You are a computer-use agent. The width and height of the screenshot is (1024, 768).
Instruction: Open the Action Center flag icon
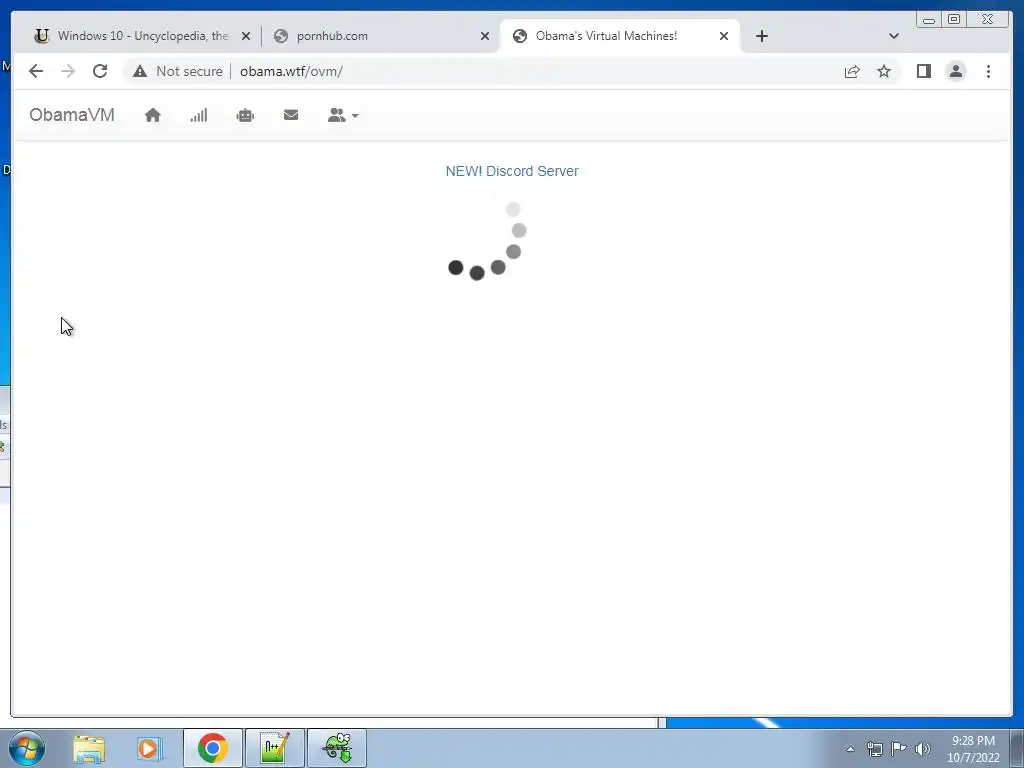[x=899, y=748]
